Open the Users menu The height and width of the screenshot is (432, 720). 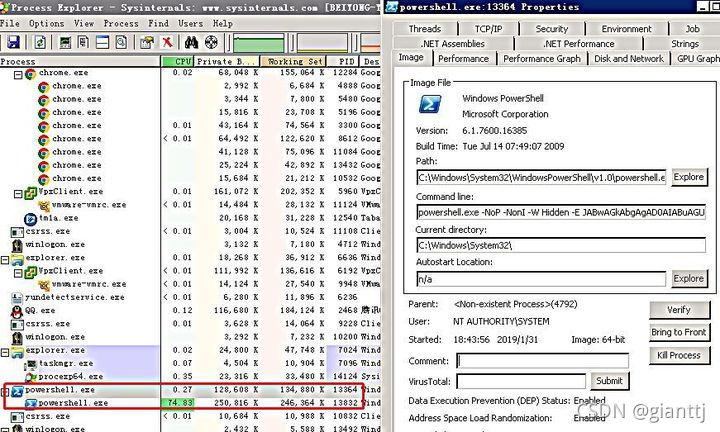tap(191, 23)
